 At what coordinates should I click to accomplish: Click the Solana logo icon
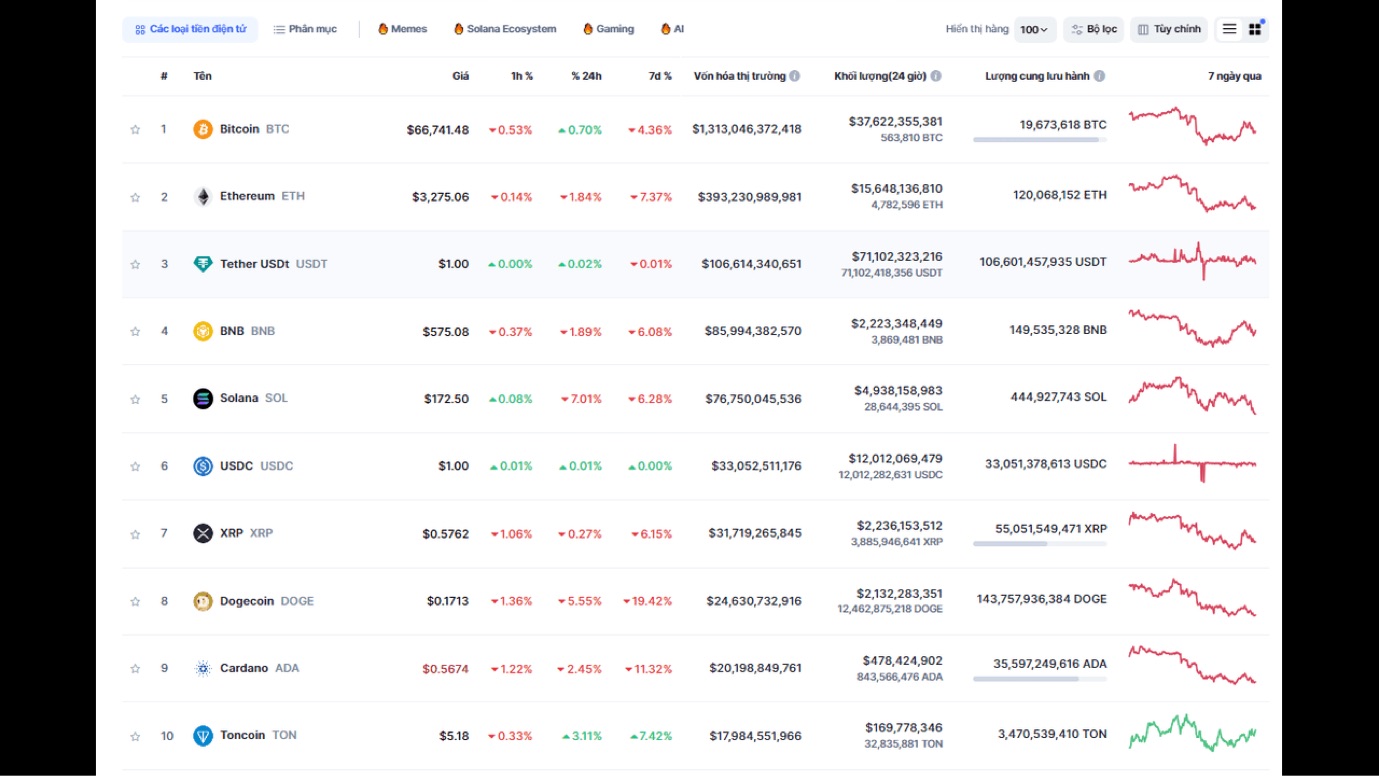point(203,399)
